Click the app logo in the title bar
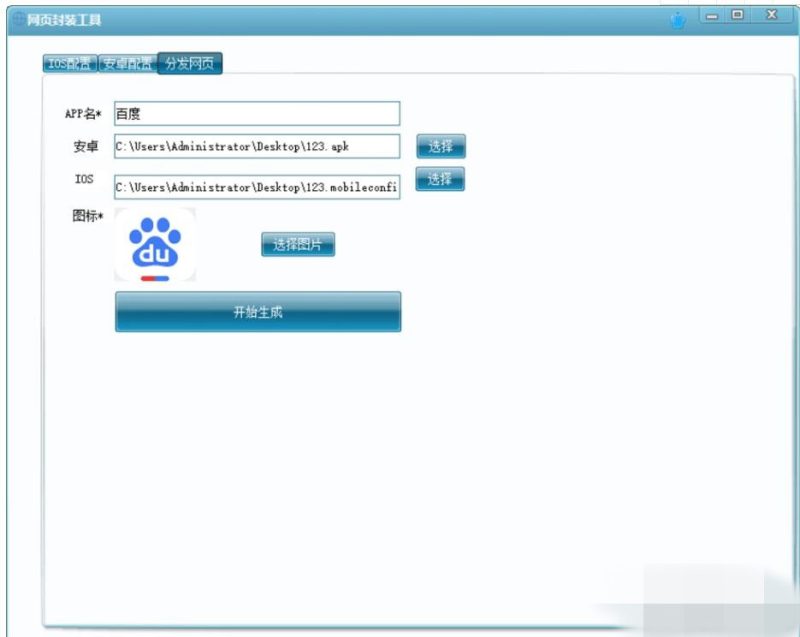This screenshot has width=800, height=637. coord(19,20)
